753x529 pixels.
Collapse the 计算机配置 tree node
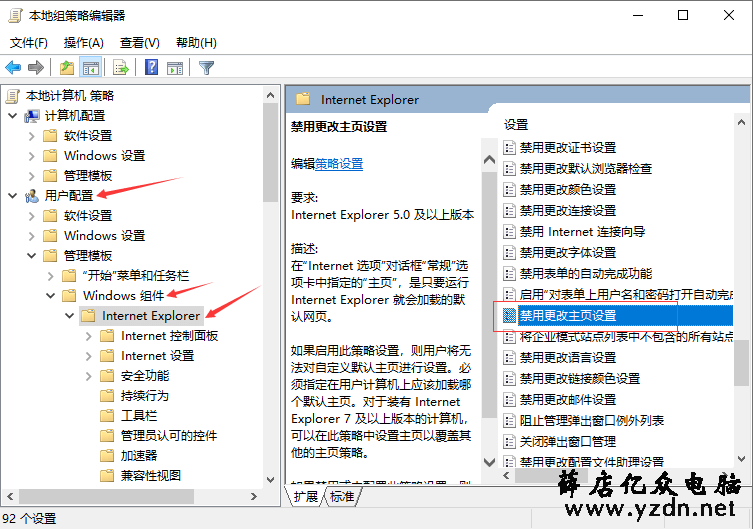13,116
